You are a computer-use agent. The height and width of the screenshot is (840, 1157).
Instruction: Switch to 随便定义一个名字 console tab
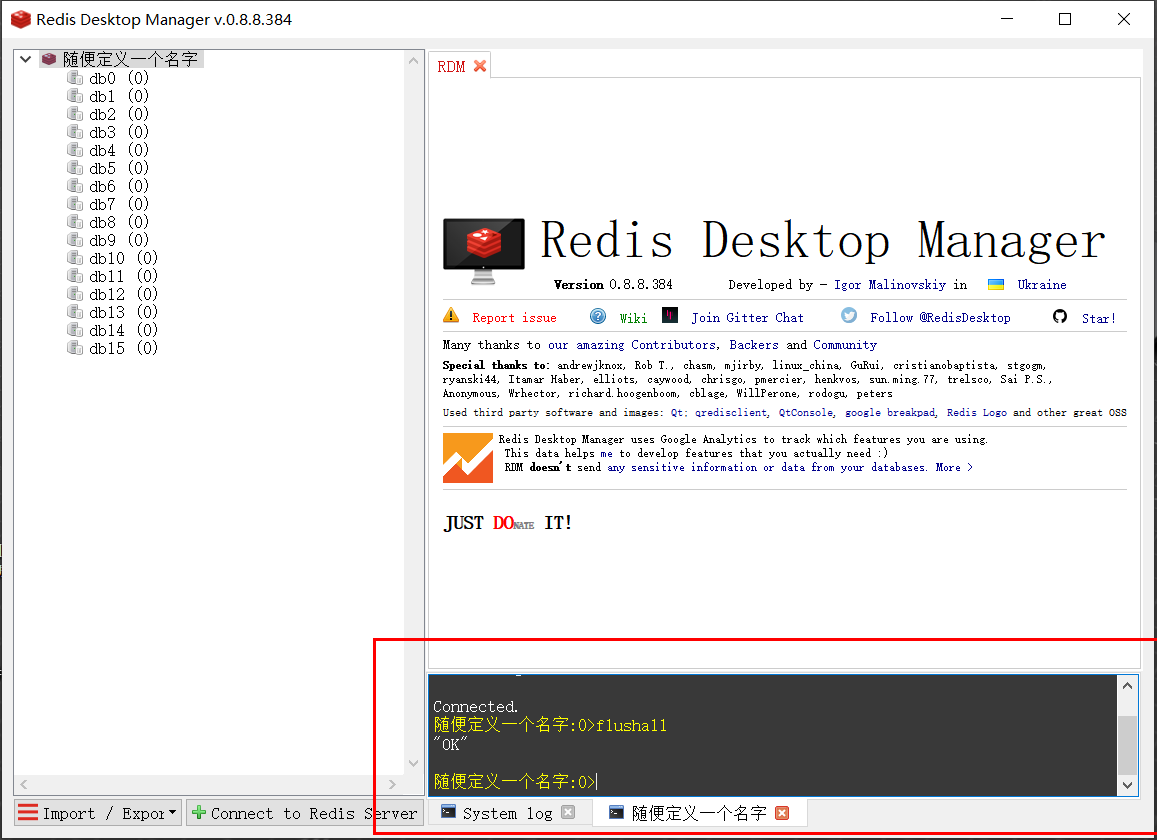(x=699, y=813)
